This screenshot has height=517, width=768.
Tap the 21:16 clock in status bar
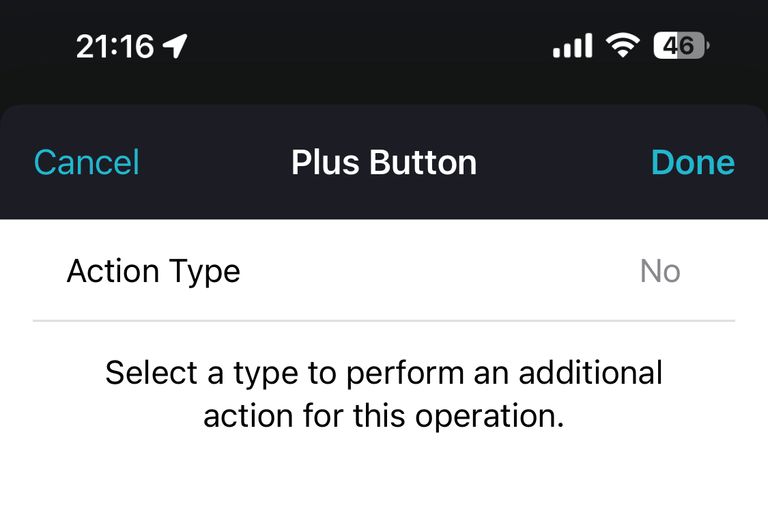115,47
